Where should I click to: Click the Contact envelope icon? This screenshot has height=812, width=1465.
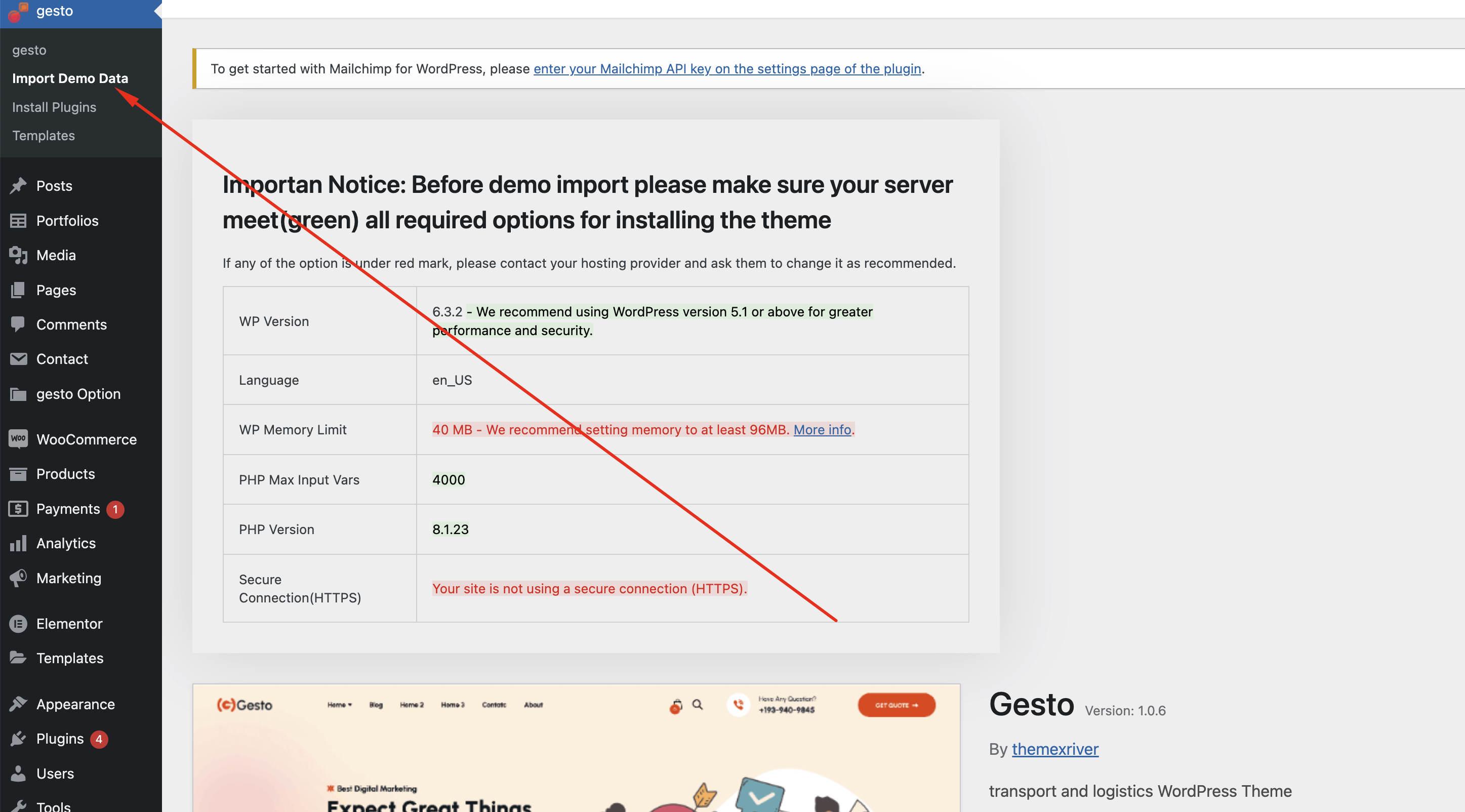coord(18,359)
